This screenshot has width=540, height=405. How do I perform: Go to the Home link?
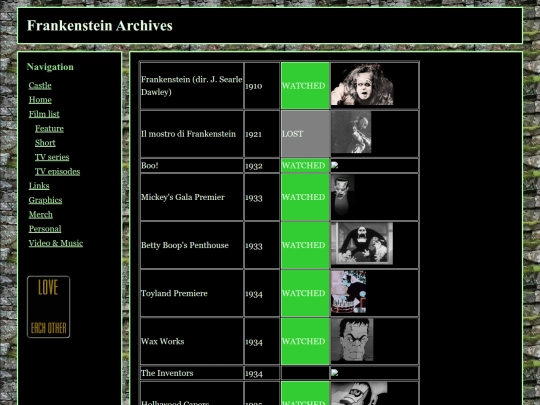(x=40, y=100)
